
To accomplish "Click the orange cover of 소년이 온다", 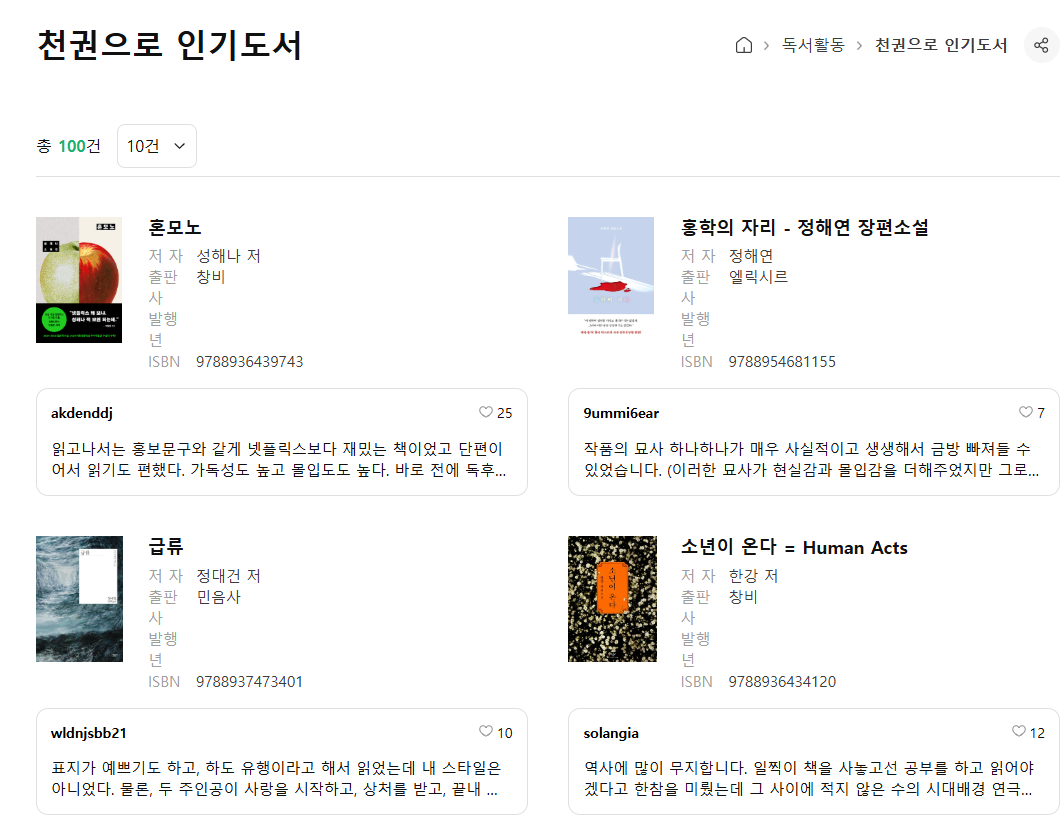I will [612, 599].
